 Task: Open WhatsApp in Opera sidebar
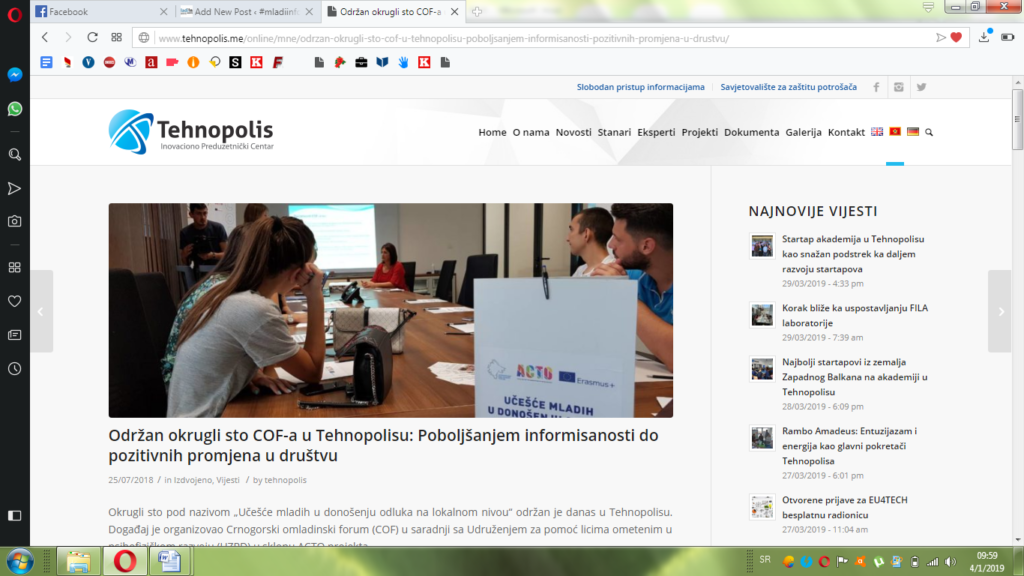point(14,109)
